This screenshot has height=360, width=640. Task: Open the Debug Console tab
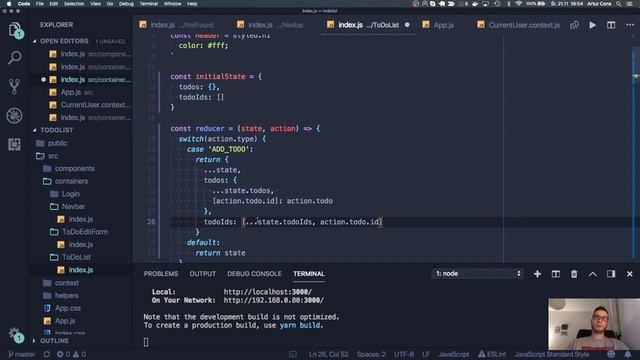(x=254, y=274)
